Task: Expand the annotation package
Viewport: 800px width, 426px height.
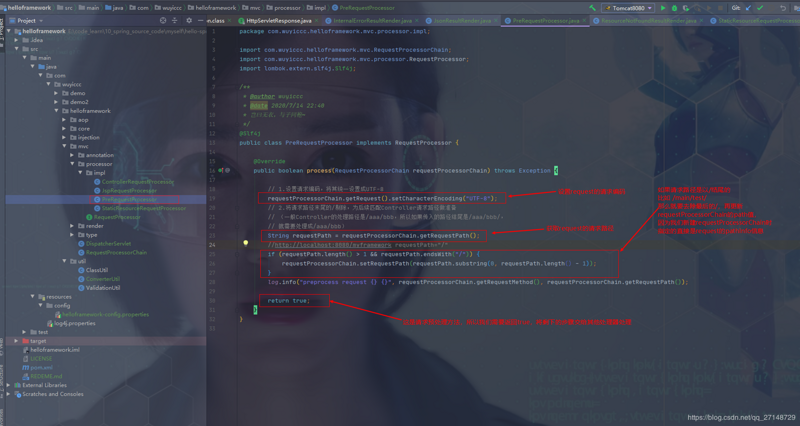Action: [x=72, y=155]
